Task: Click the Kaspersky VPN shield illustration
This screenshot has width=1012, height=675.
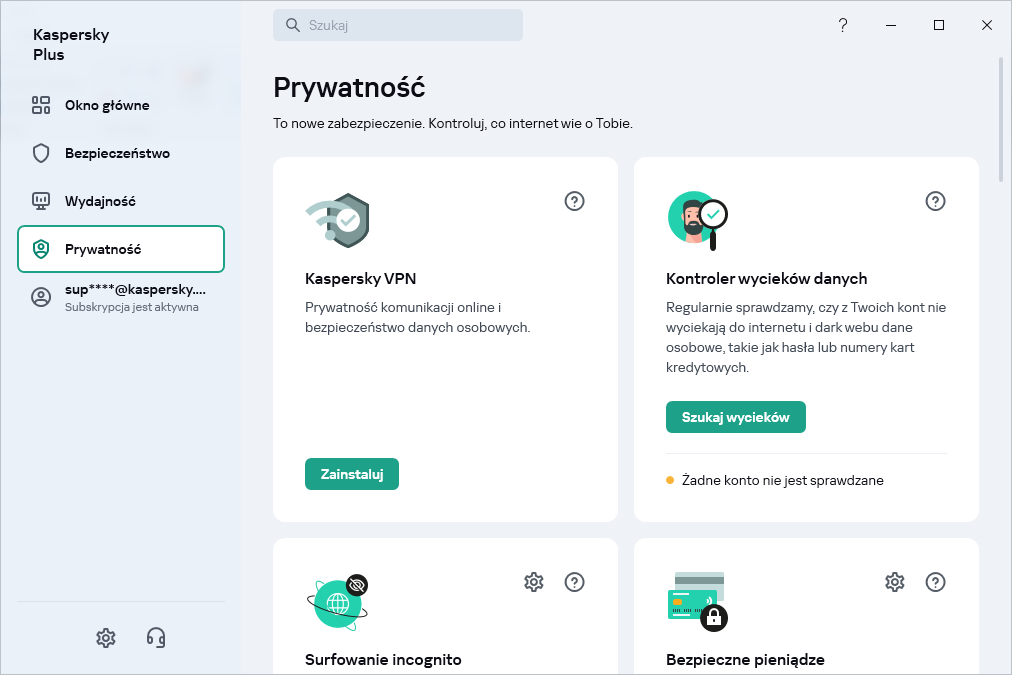Action: point(338,221)
